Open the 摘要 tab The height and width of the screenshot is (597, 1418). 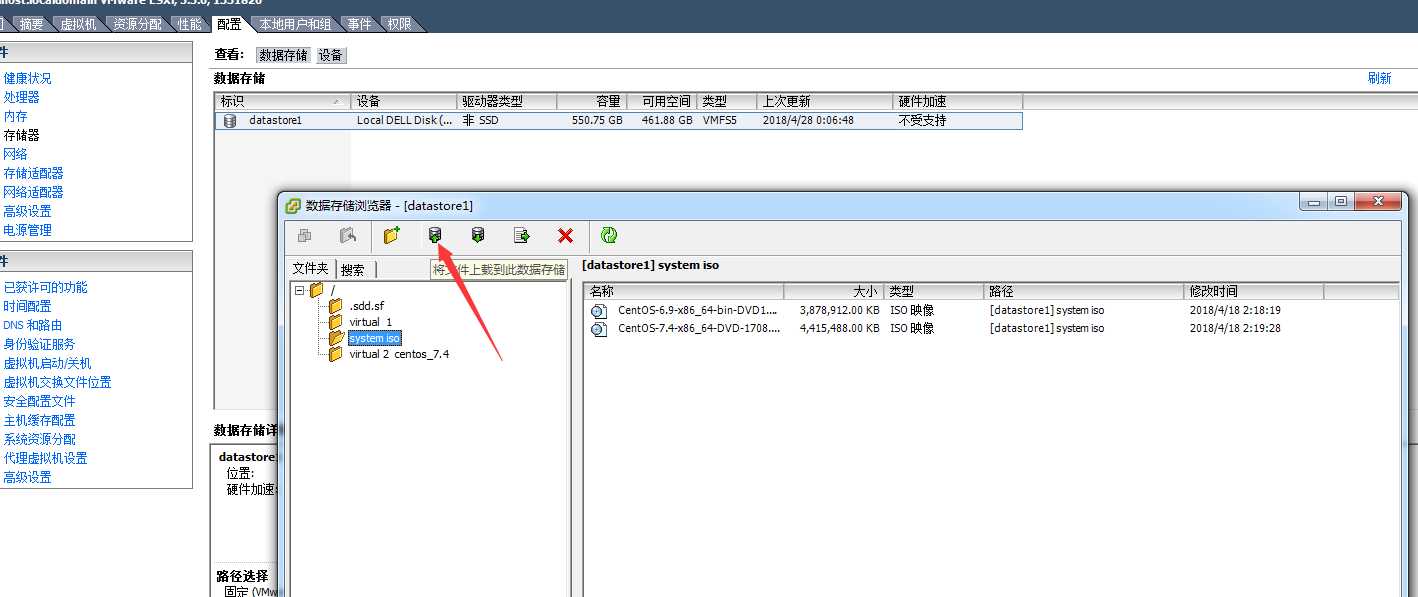tap(31, 24)
